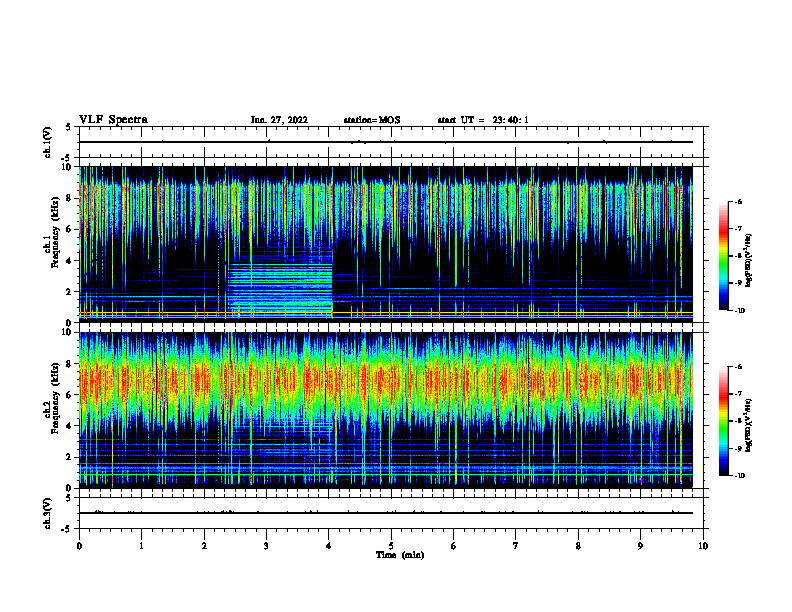Click time axis tick label "8"

pyautogui.click(x=578, y=546)
